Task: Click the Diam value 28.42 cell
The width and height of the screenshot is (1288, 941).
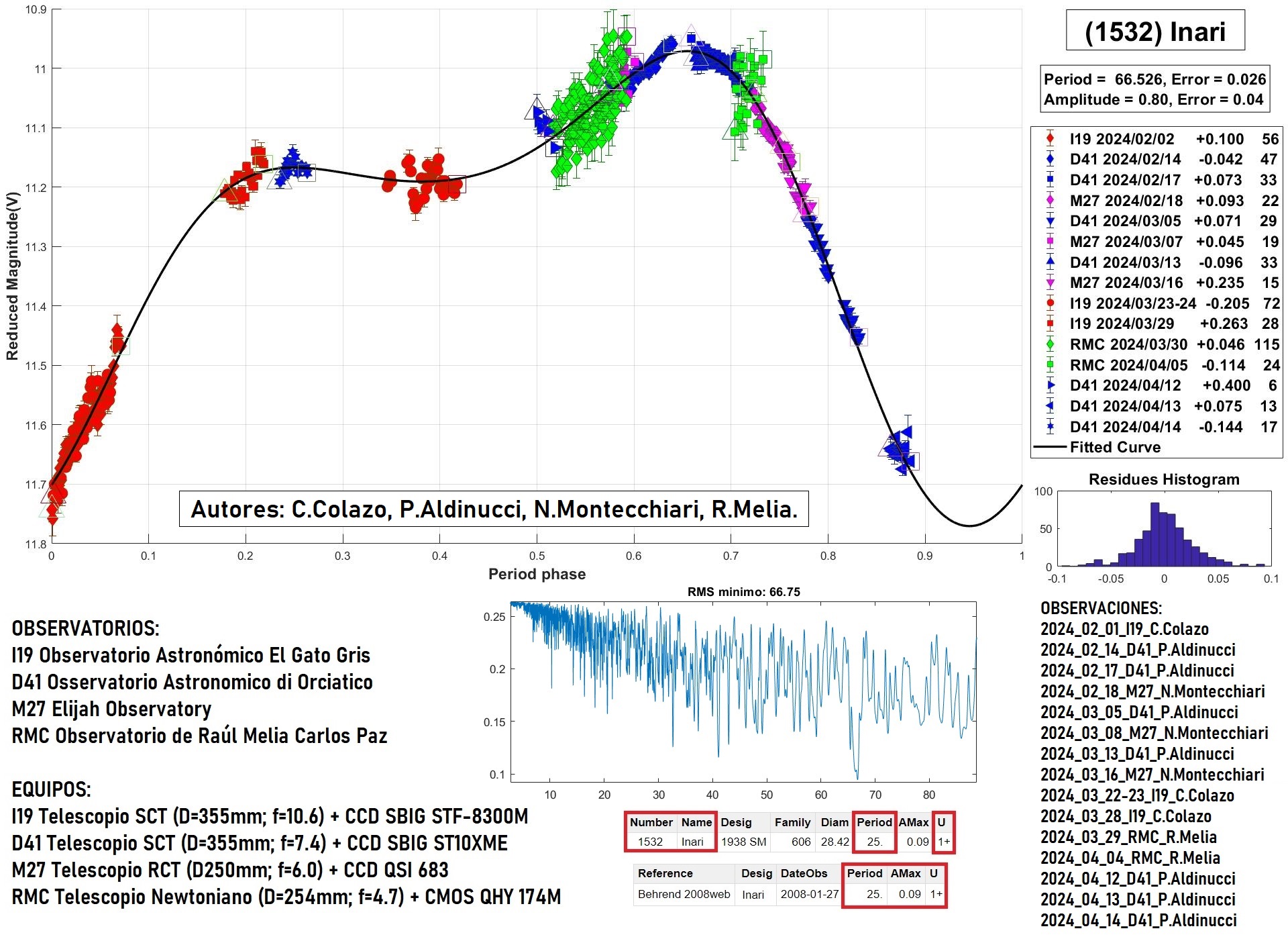Action: pos(835,842)
